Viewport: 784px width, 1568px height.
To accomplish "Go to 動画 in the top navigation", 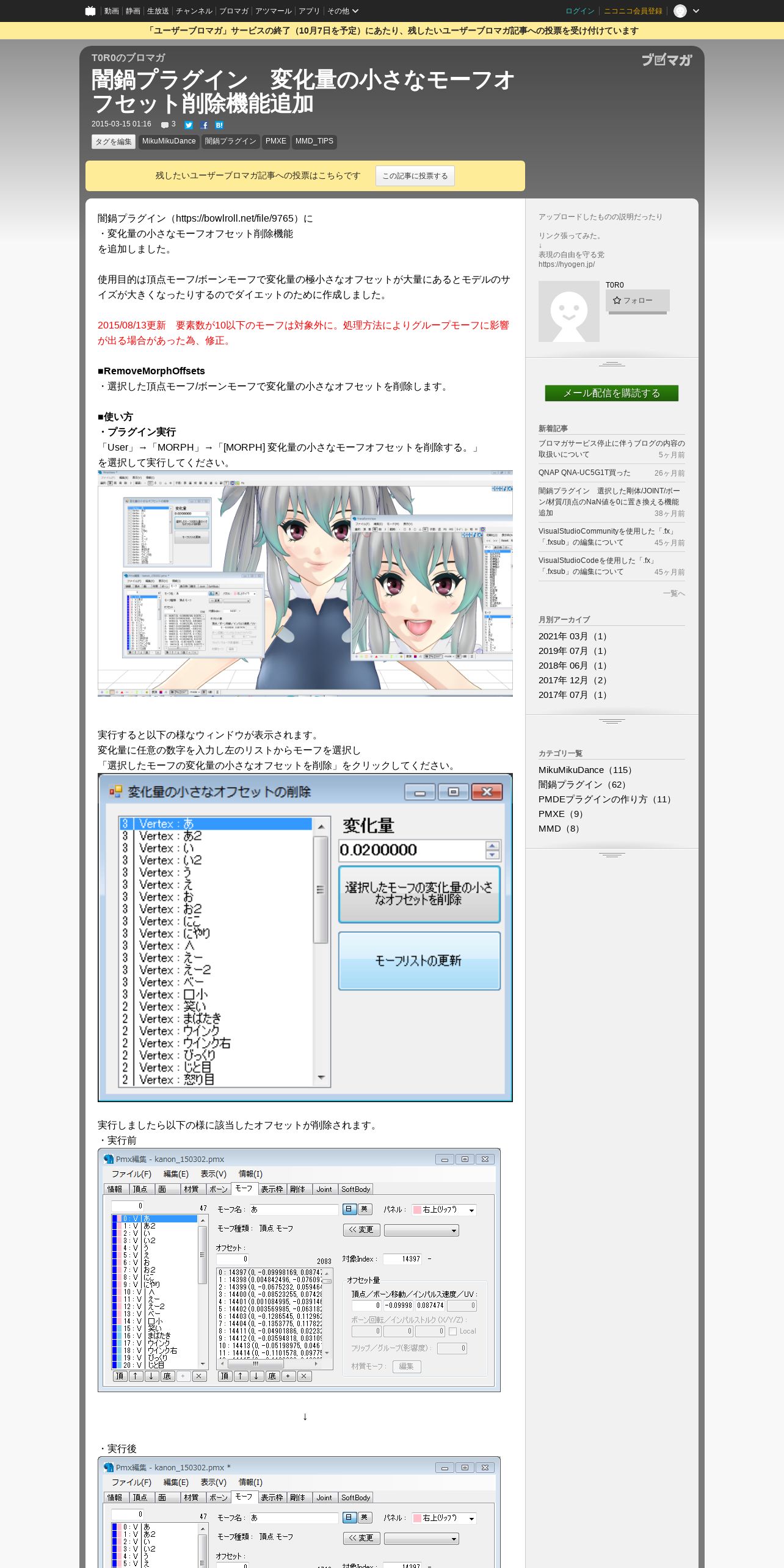I will (x=111, y=11).
